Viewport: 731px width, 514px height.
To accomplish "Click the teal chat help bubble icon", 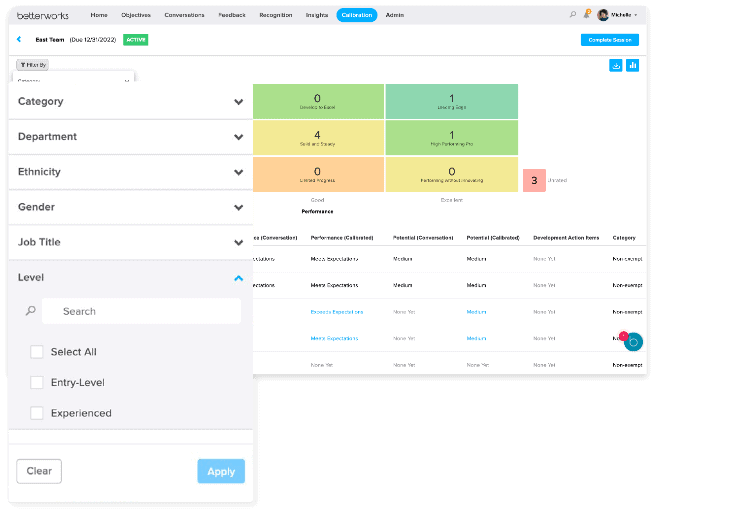I will pyautogui.click(x=633, y=342).
